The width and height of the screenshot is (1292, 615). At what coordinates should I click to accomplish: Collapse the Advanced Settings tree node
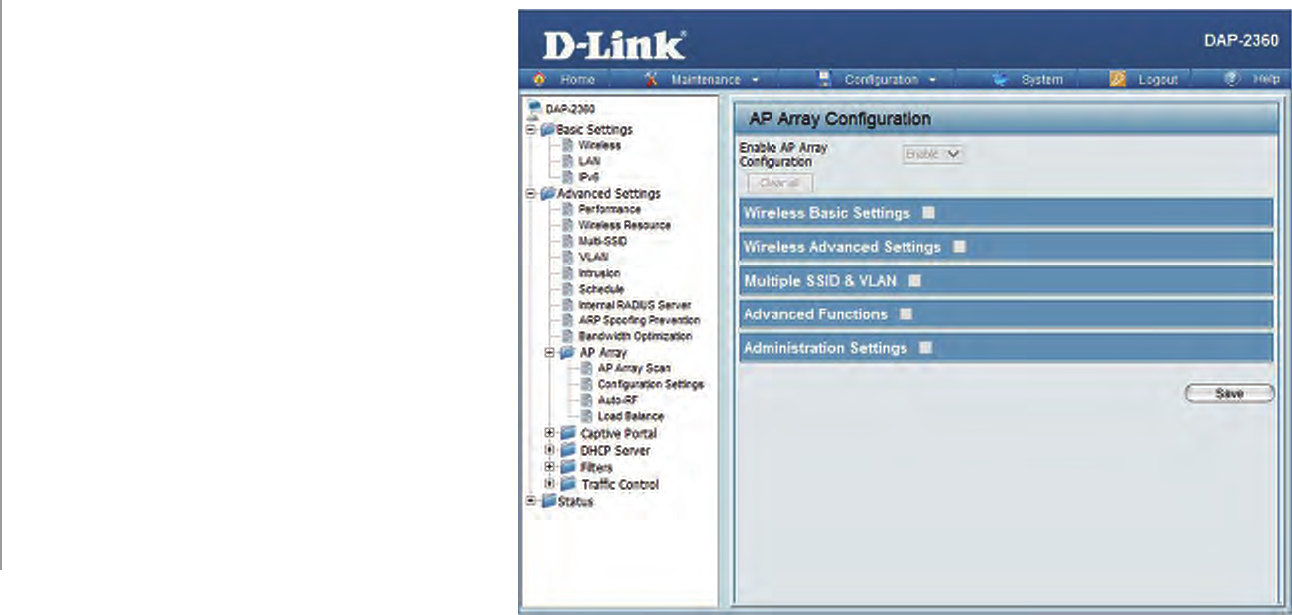point(530,193)
